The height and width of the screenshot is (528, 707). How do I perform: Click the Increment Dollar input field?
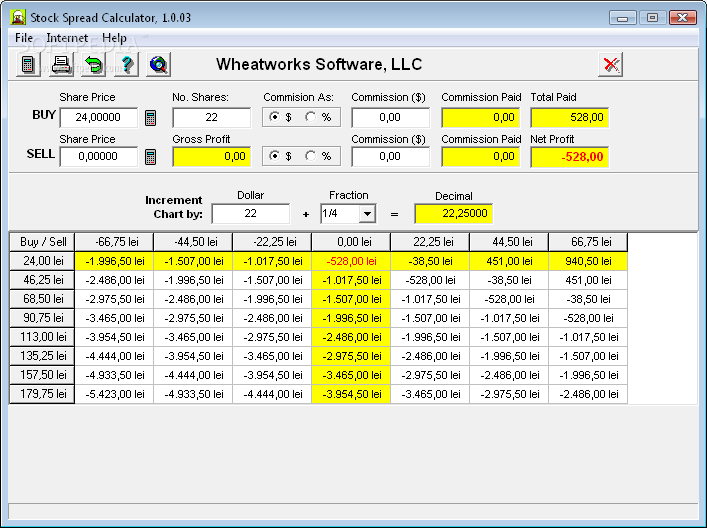point(251,213)
